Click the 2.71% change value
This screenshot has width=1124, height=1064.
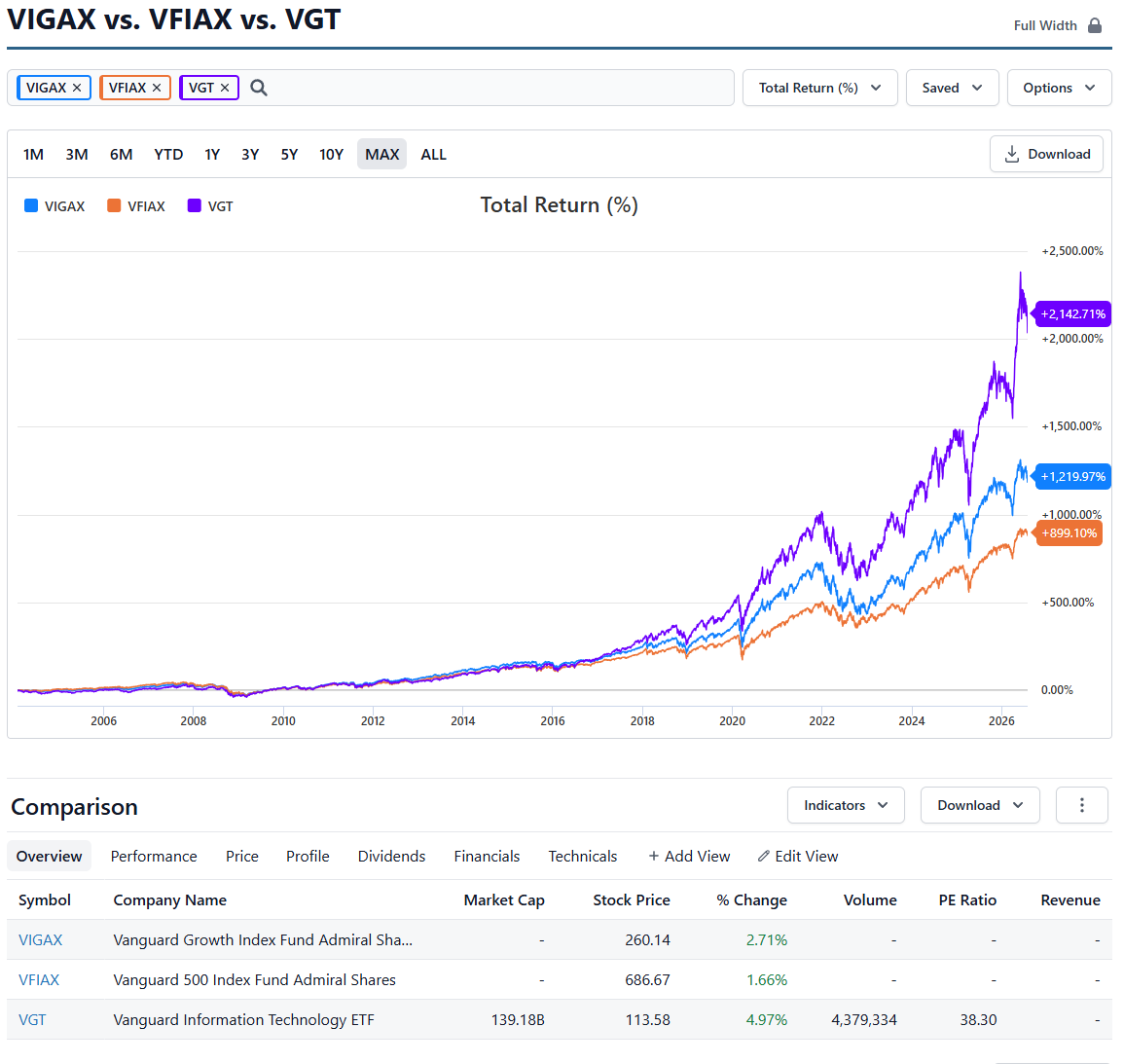point(766,940)
